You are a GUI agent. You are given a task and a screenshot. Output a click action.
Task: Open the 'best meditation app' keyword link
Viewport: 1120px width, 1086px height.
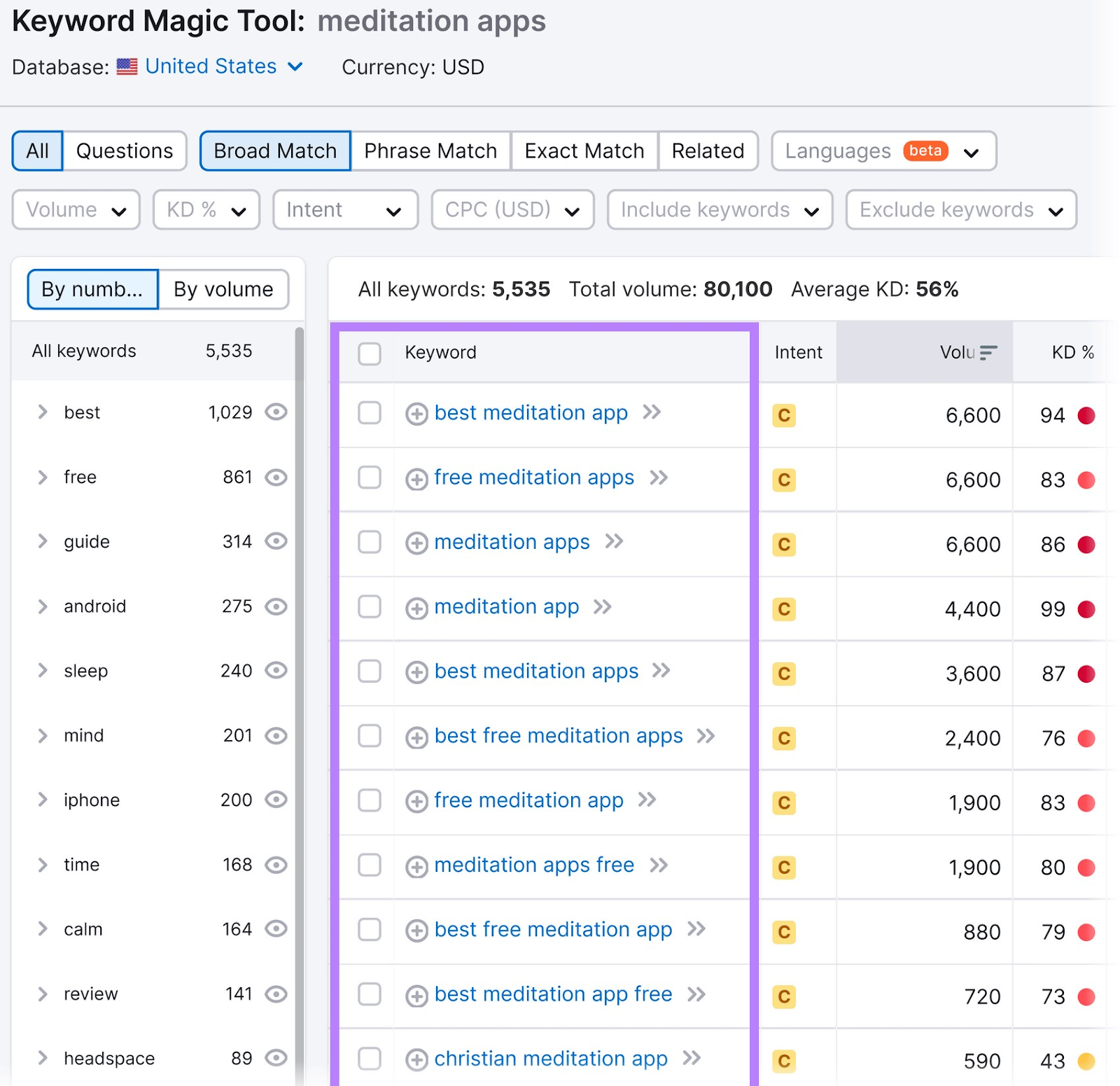531,413
